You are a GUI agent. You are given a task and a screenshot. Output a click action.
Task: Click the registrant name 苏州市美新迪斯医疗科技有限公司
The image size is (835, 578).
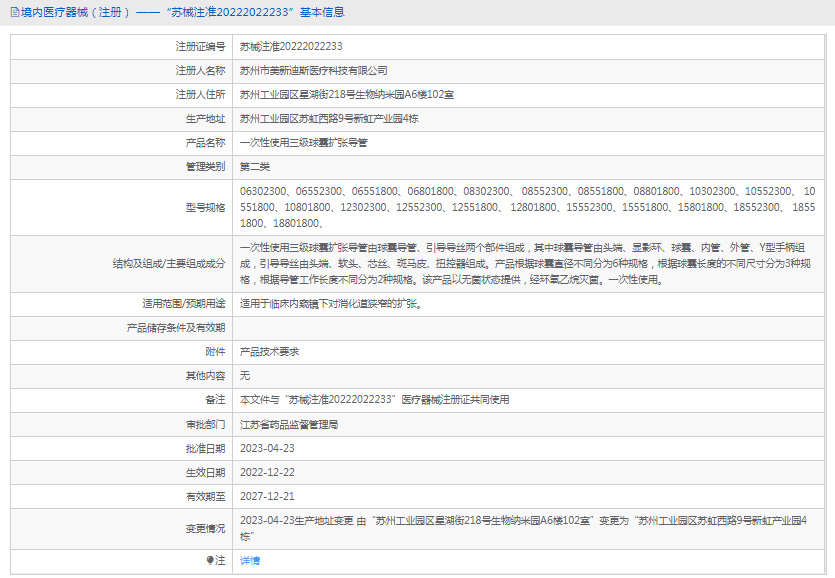point(314,71)
